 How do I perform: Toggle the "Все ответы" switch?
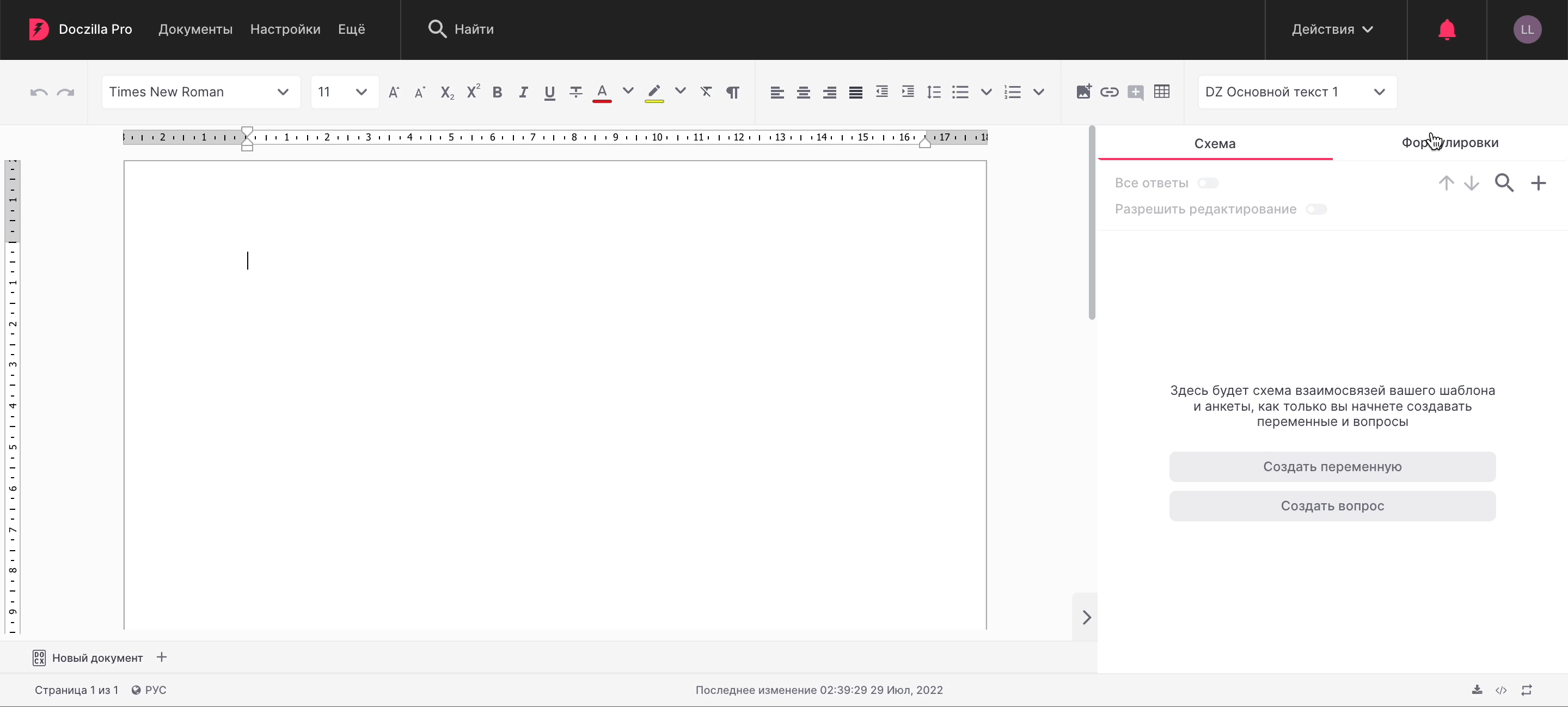pos(1208,184)
